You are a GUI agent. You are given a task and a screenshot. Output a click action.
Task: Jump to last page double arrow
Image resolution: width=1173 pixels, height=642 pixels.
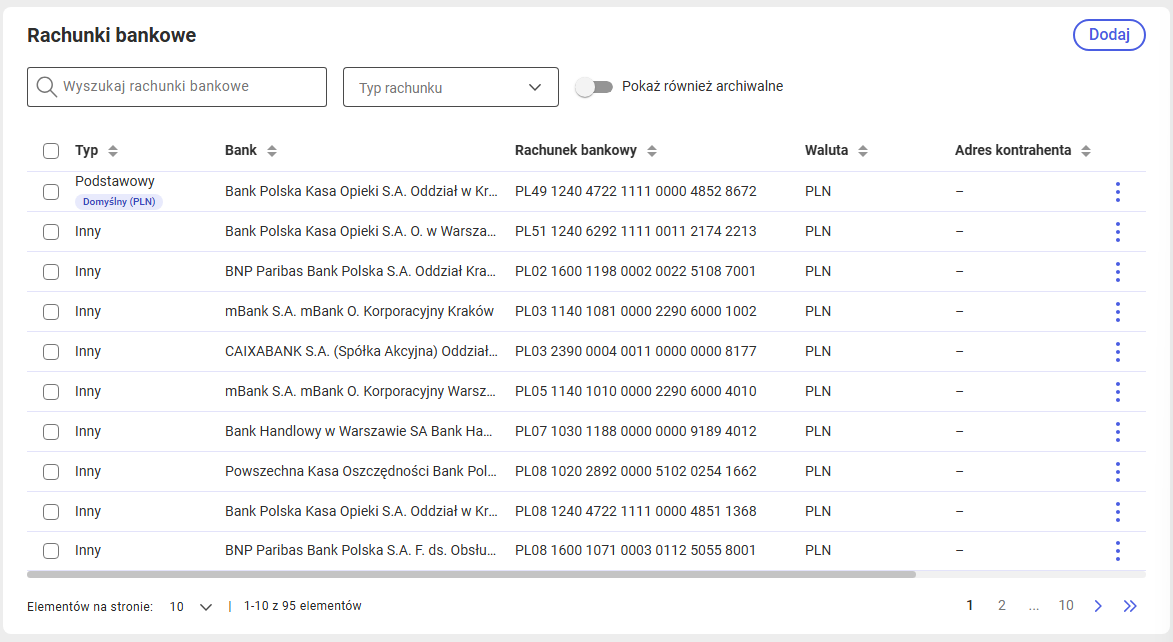click(x=1130, y=606)
